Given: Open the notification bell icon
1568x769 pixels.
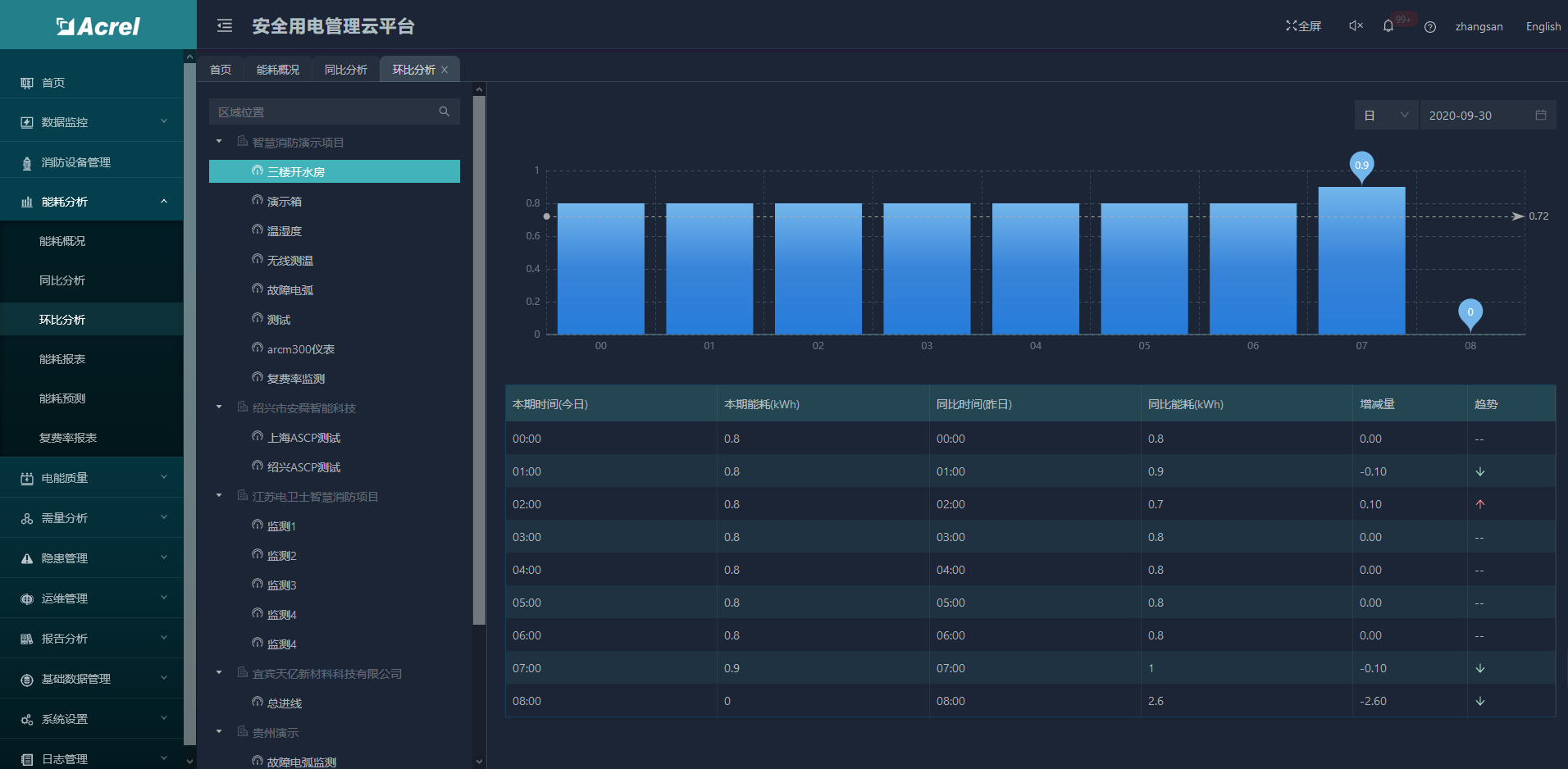Looking at the screenshot, I should click(1388, 26).
